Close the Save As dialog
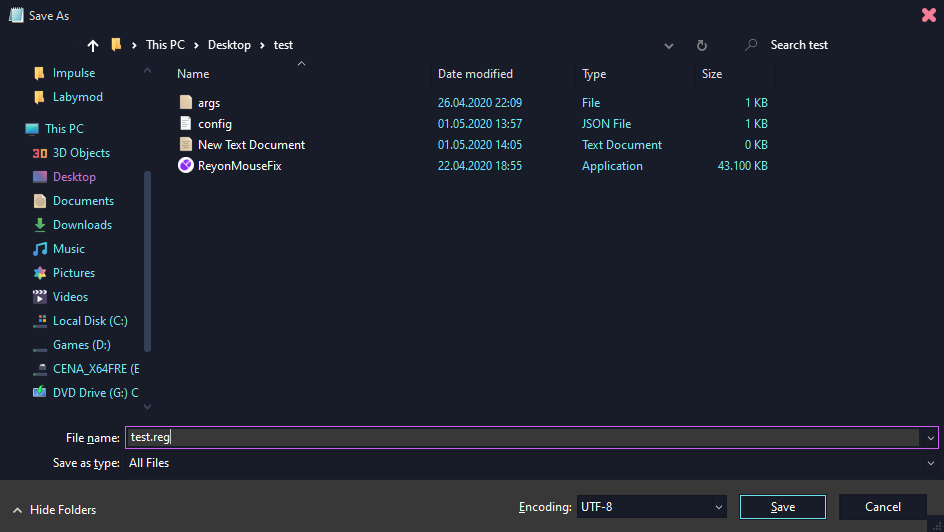944x532 pixels. (x=929, y=15)
